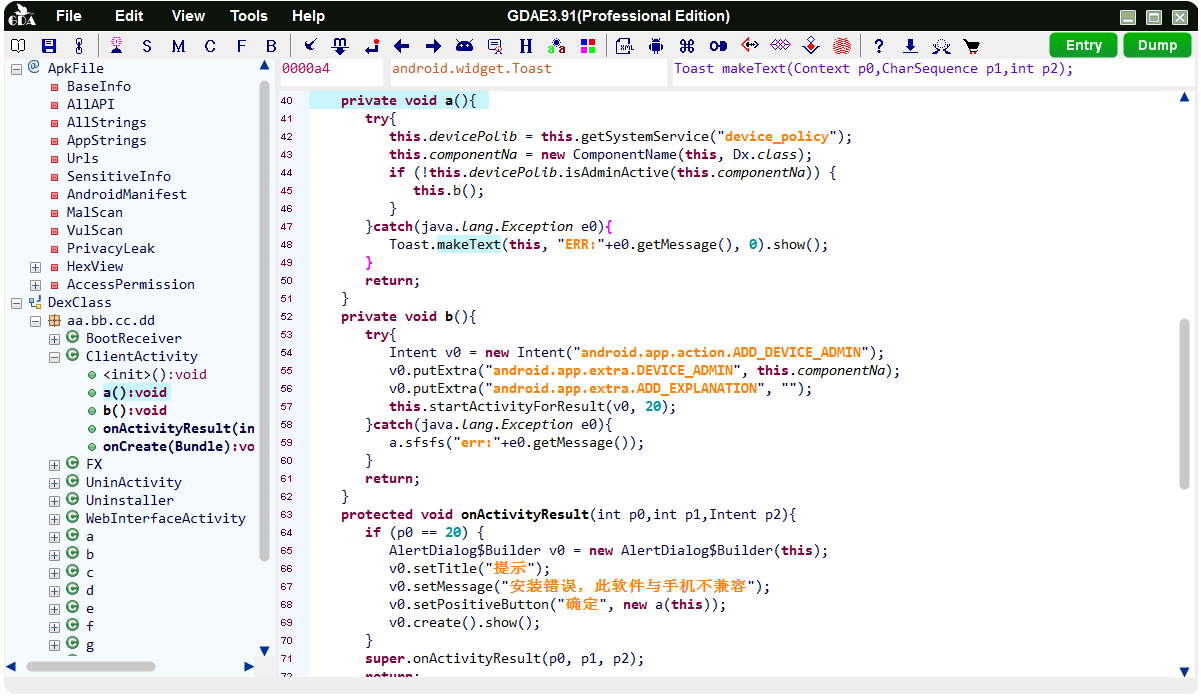
Task: Open the View menu
Action: point(188,16)
